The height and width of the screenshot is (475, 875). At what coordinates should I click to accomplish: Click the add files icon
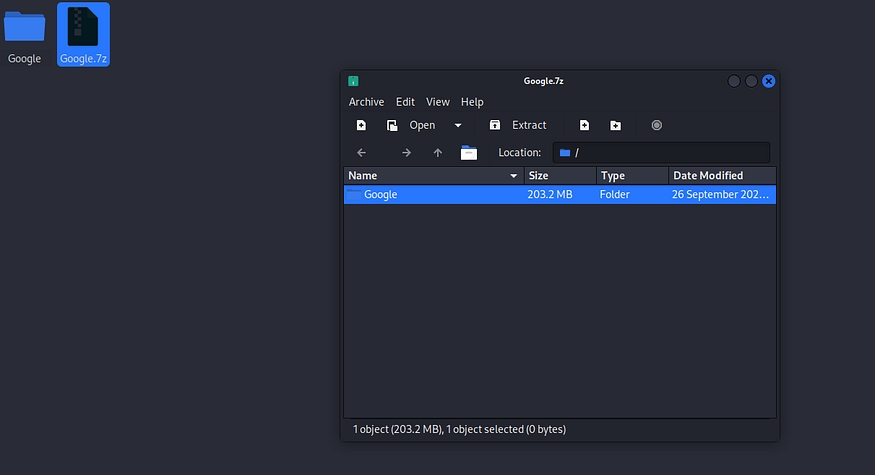click(584, 125)
